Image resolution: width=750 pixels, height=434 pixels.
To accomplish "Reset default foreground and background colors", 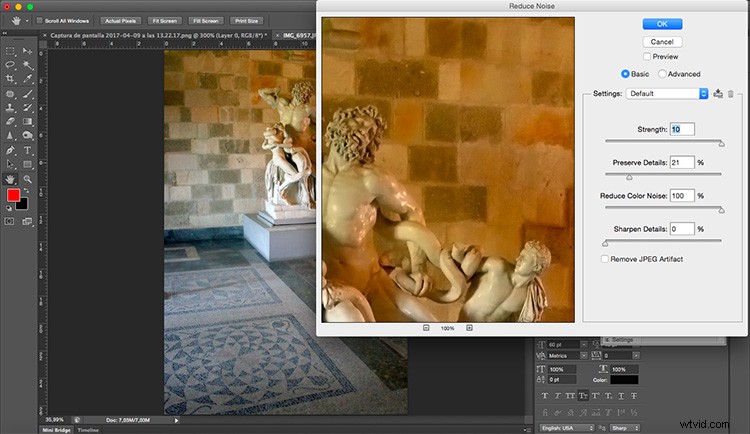I will point(9,208).
